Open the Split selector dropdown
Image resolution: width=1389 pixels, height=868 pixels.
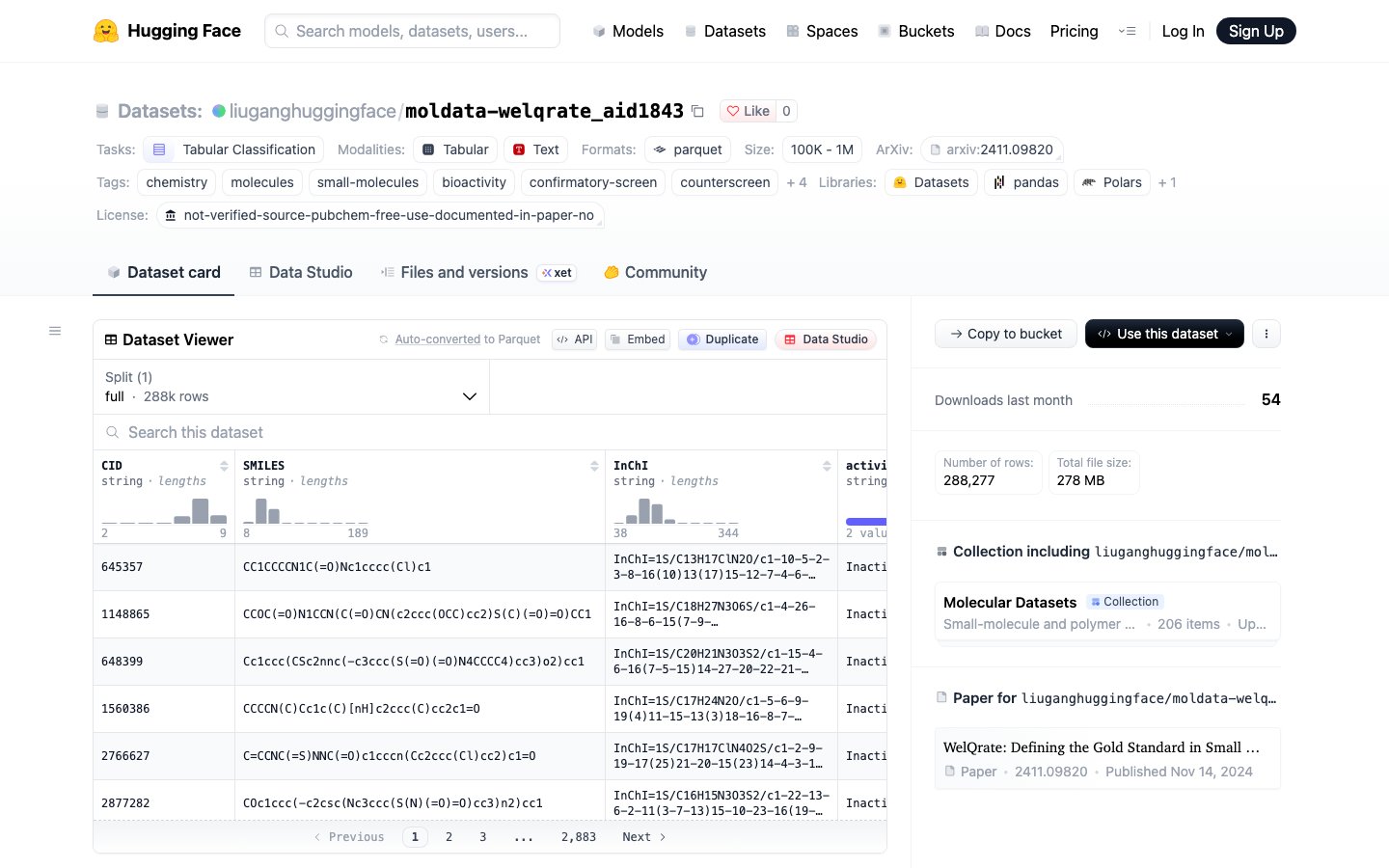click(x=291, y=387)
